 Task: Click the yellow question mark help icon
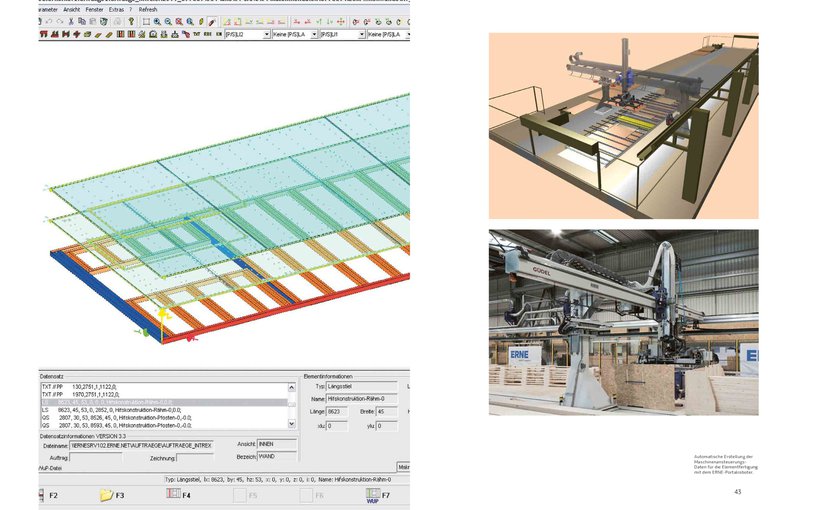click(x=131, y=21)
